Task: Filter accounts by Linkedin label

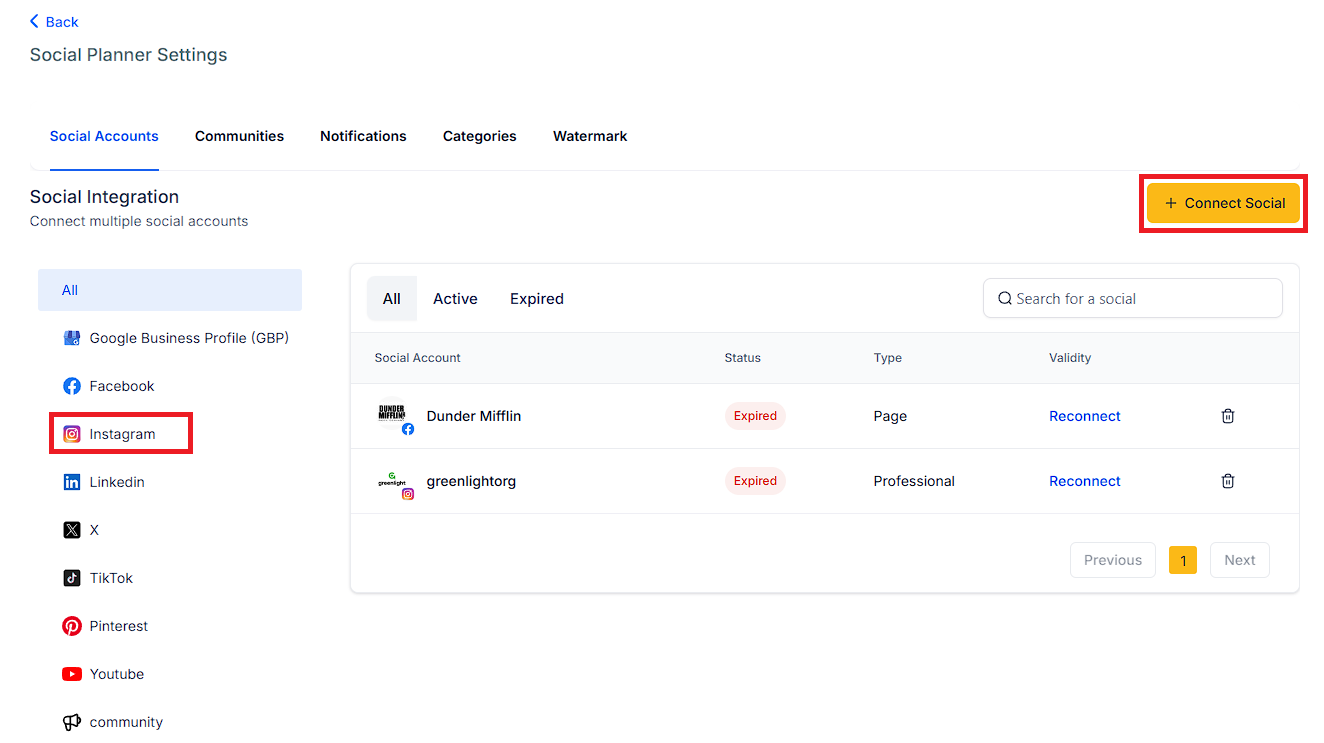Action: 117,482
